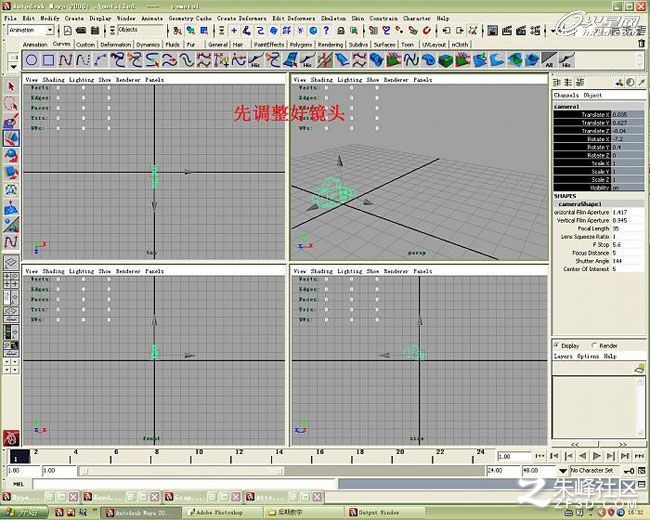Choose the paint selection tool in toolbox
Image resolution: width=650 pixels, height=520 pixels.
[x=11, y=121]
